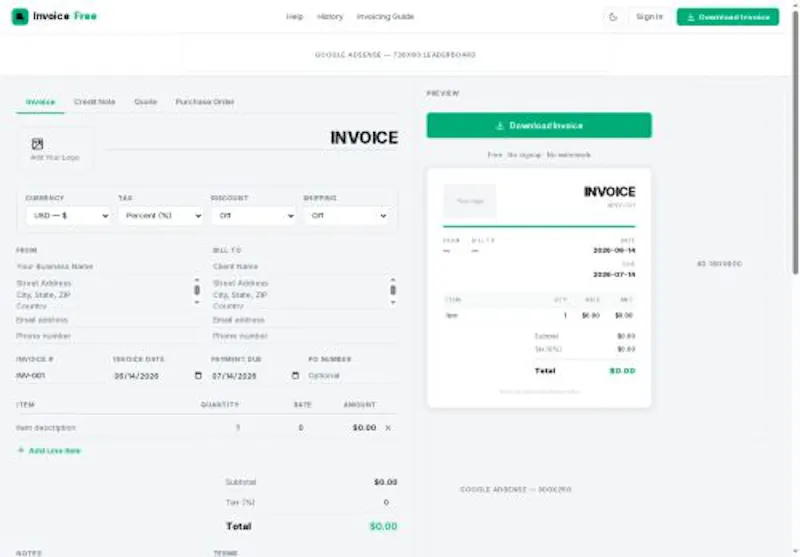Open the Invoicing Guide link
This screenshot has height=557, width=800.
point(385,17)
